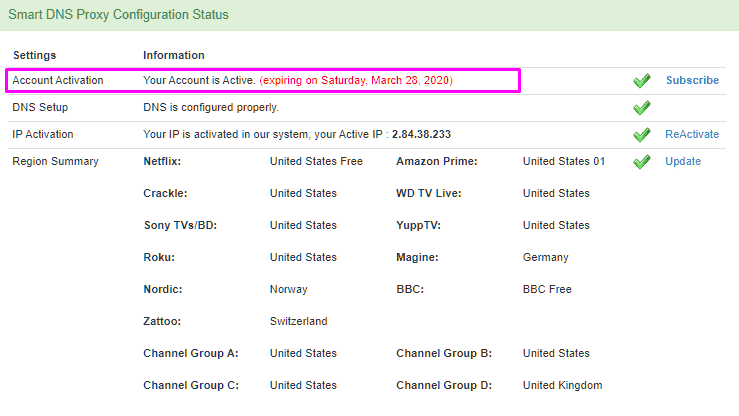
Task: Open the Subscribe link
Action: [x=692, y=80]
